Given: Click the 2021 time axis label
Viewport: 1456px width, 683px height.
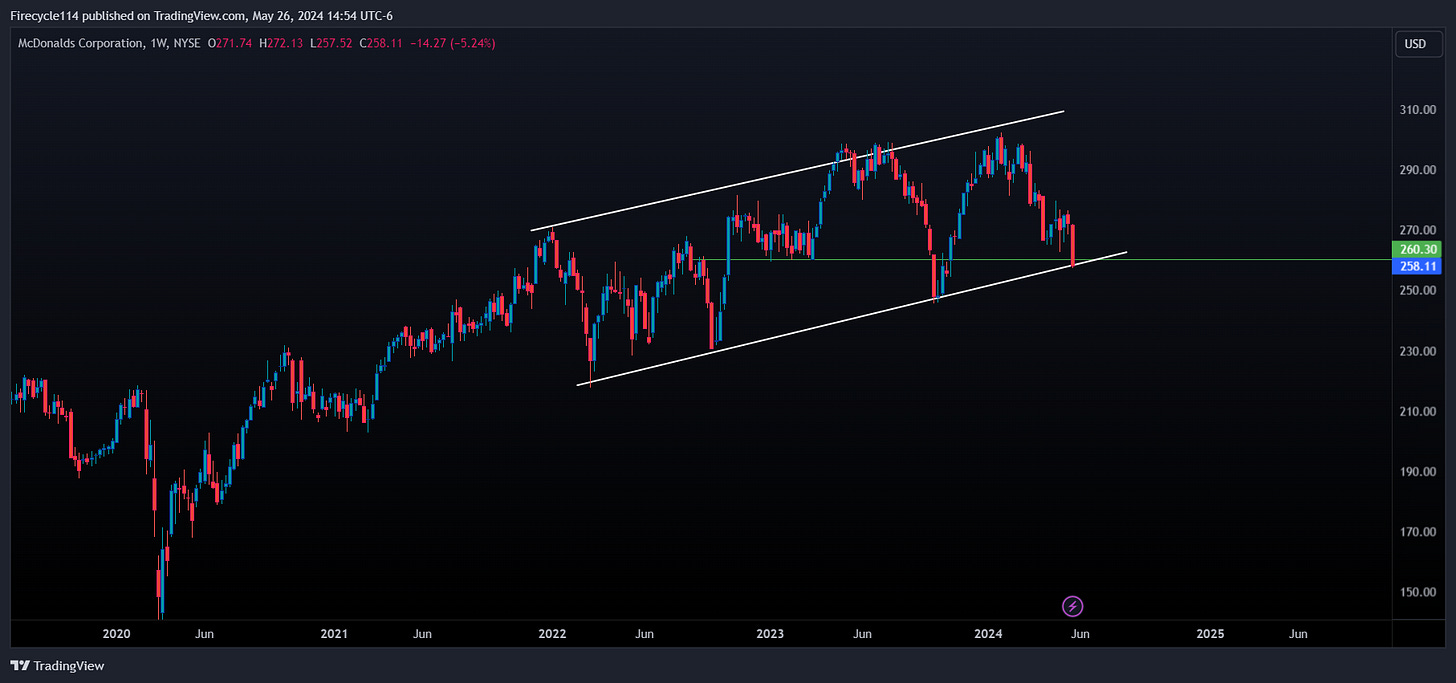Looking at the screenshot, I should (x=334, y=634).
